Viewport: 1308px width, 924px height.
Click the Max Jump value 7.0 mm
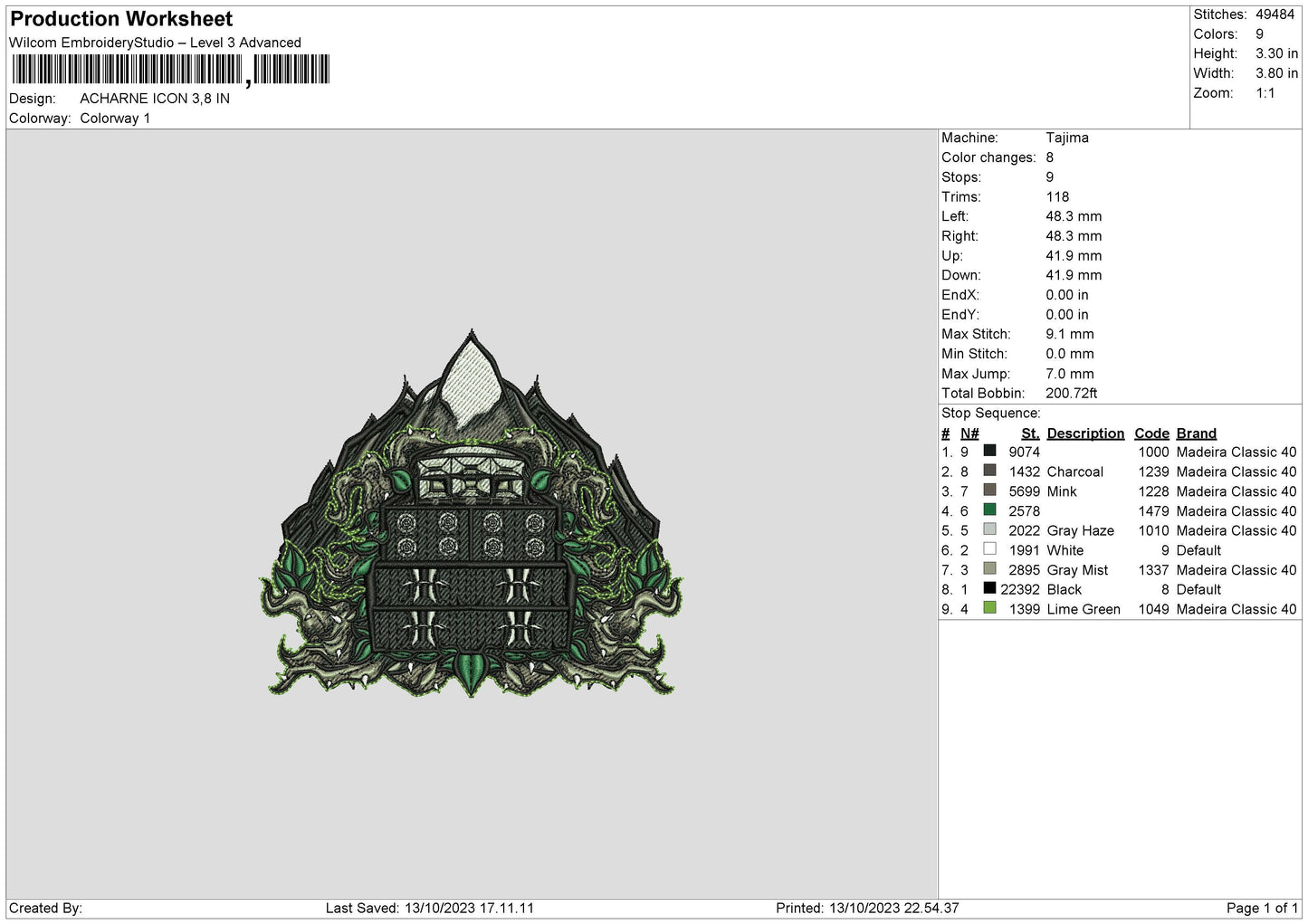[1070, 374]
